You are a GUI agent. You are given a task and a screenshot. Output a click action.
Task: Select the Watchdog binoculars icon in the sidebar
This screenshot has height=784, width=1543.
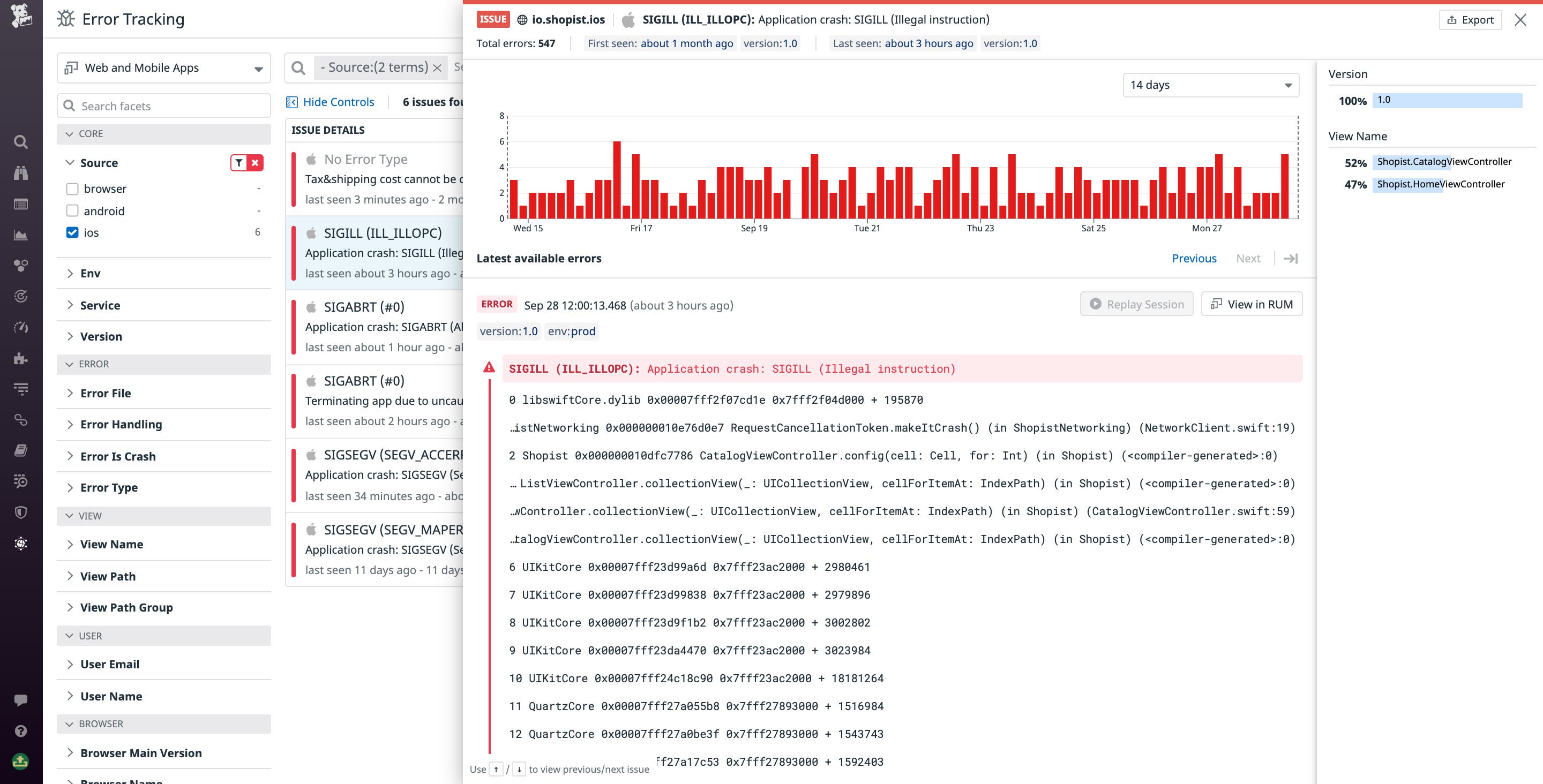click(21, 173)
